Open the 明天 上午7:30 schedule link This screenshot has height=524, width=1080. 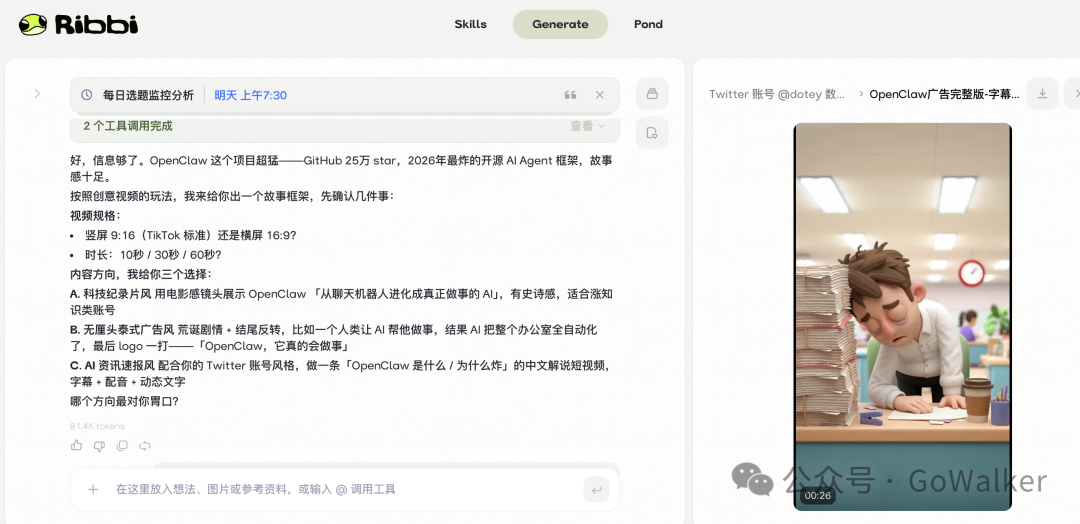[251, 95]
